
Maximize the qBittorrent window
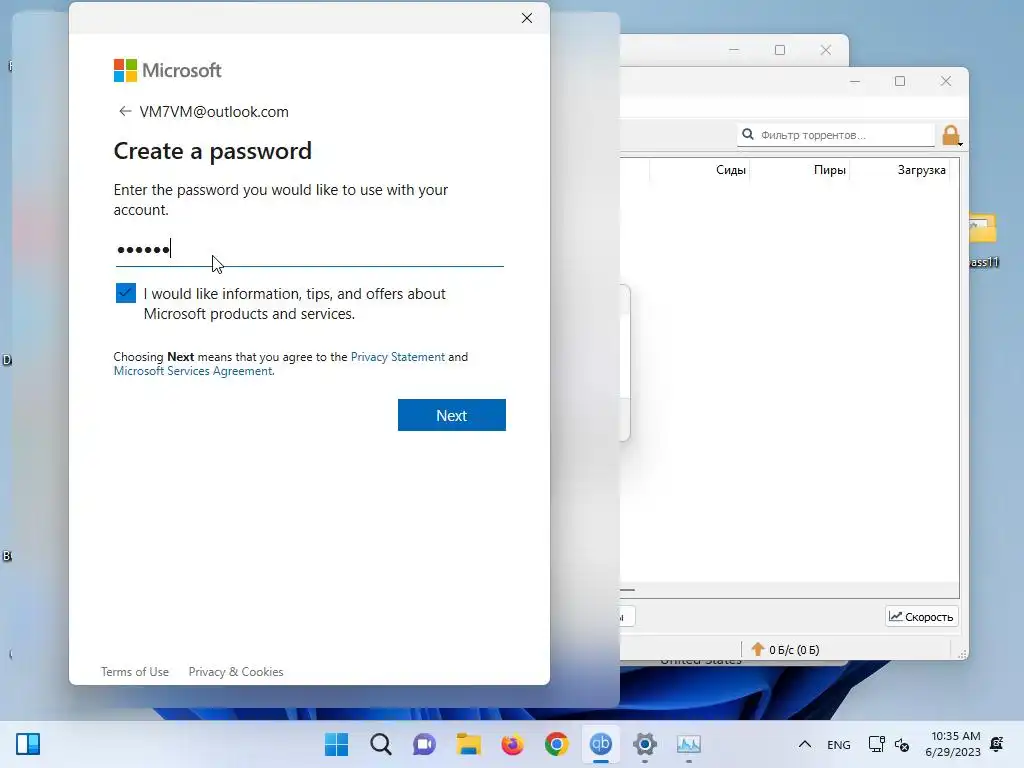900,81
